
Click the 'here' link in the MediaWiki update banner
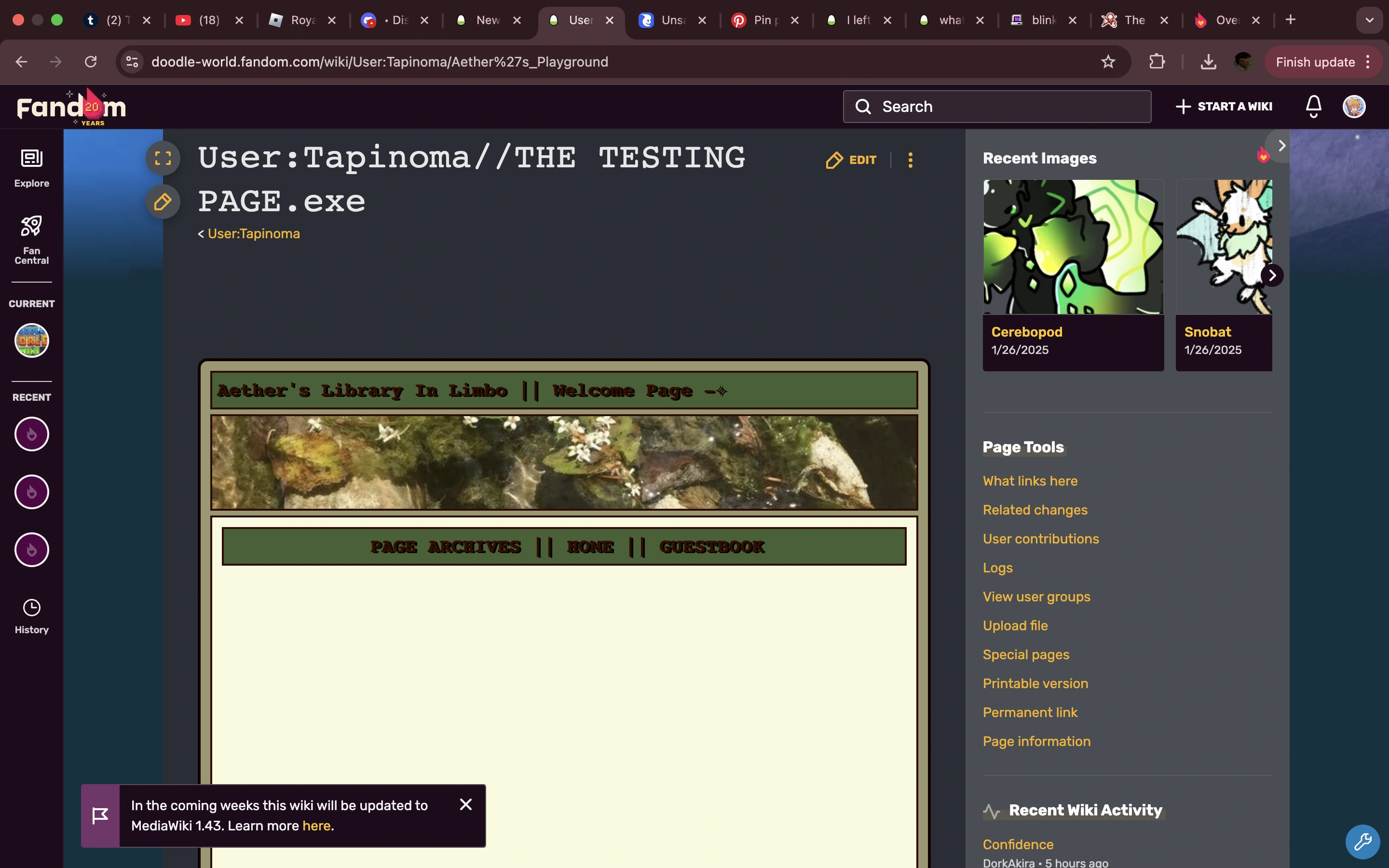(x=316, y=826)
